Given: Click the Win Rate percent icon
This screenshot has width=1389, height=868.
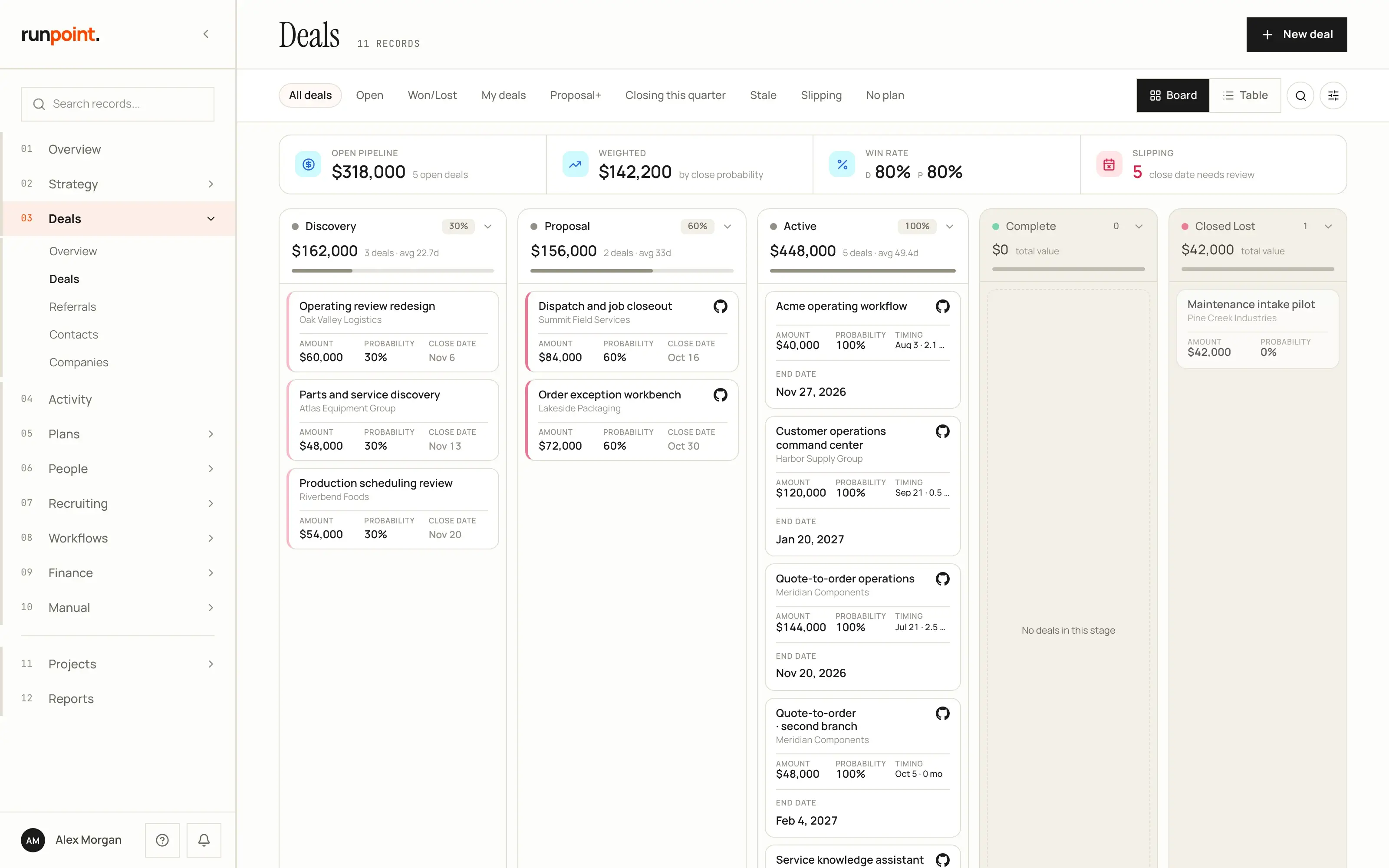Looking at the screenshot, I should (842, 165).
